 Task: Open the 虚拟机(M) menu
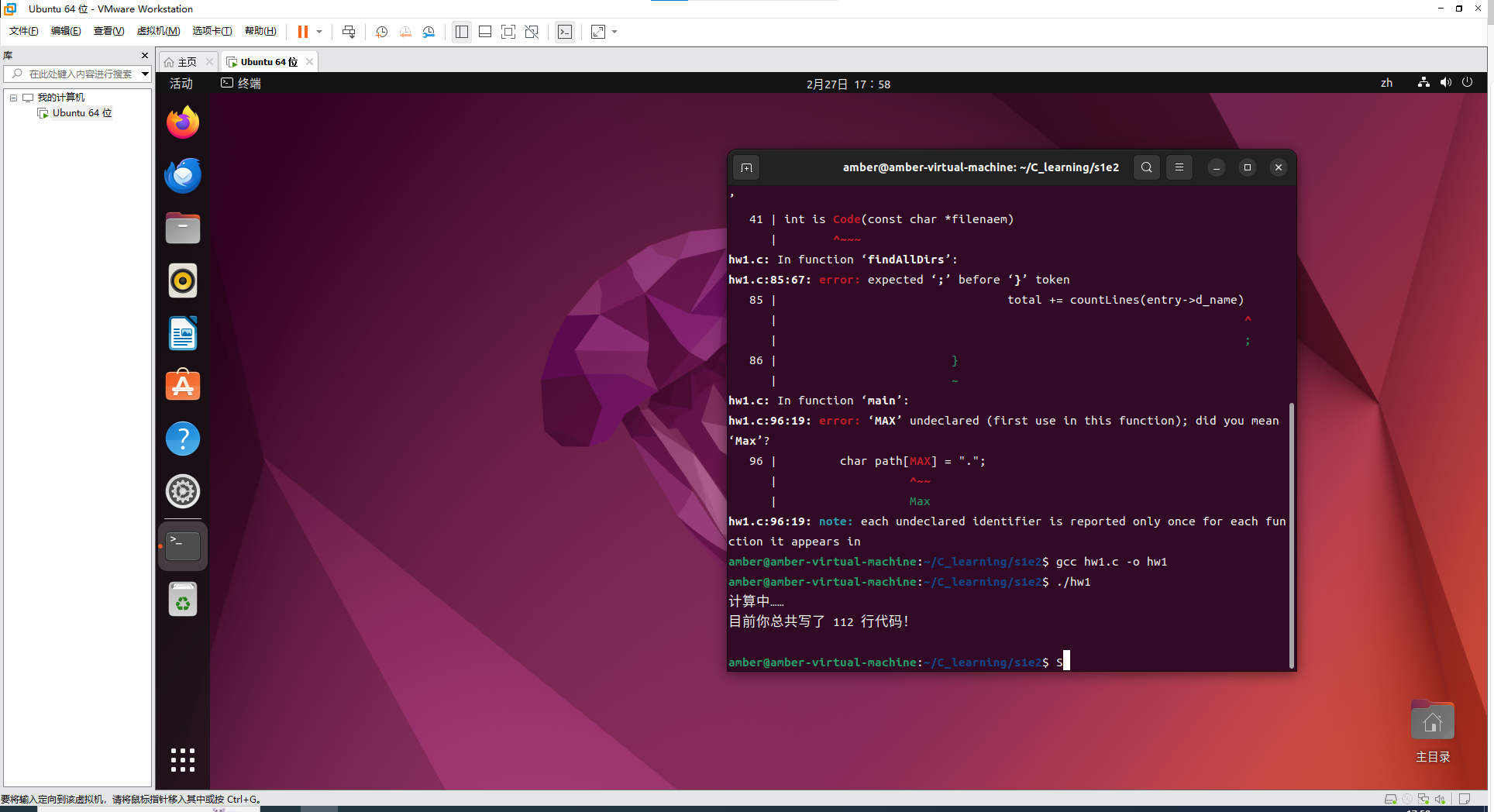(158, 31)
